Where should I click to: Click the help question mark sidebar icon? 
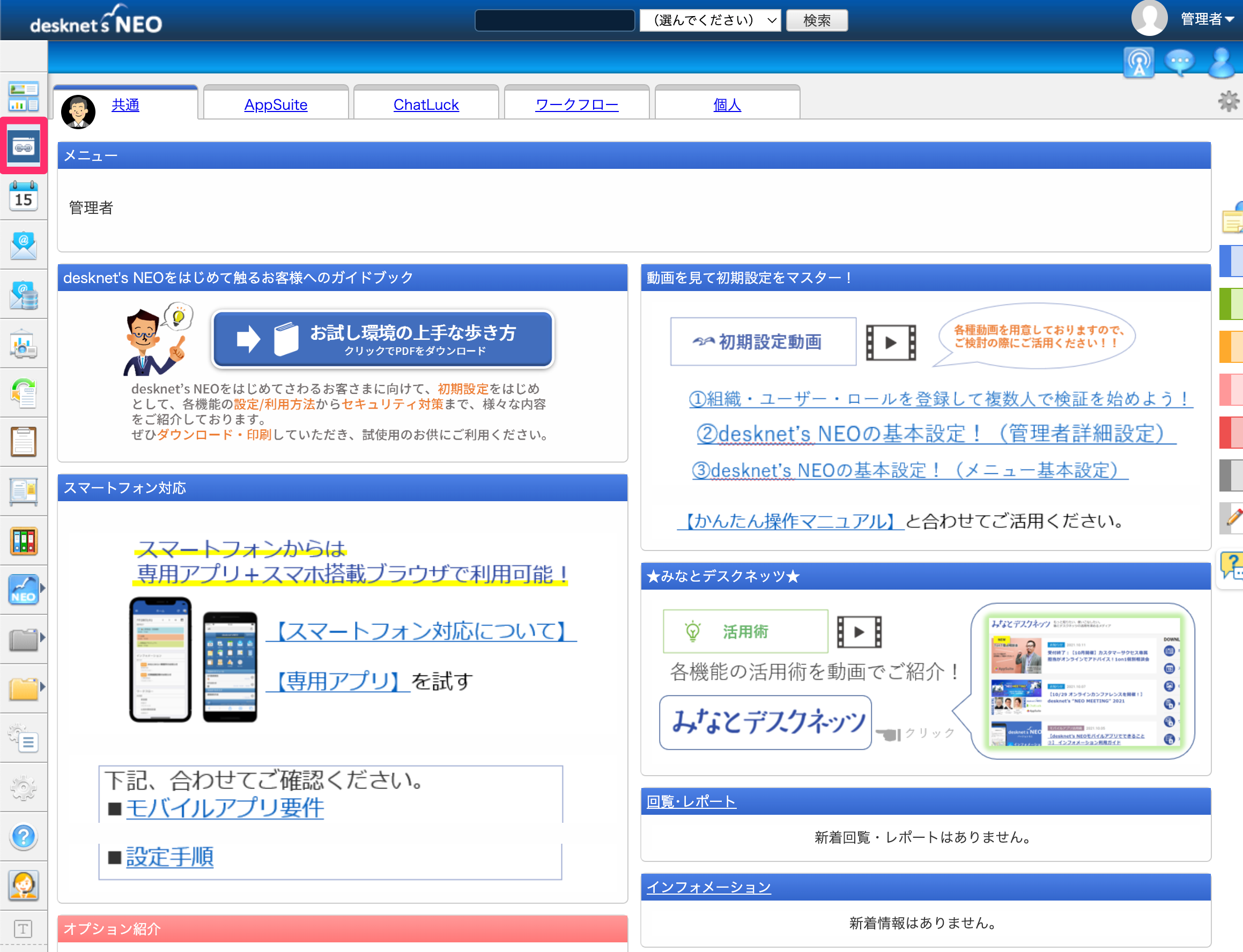click(x=23, y=836)
